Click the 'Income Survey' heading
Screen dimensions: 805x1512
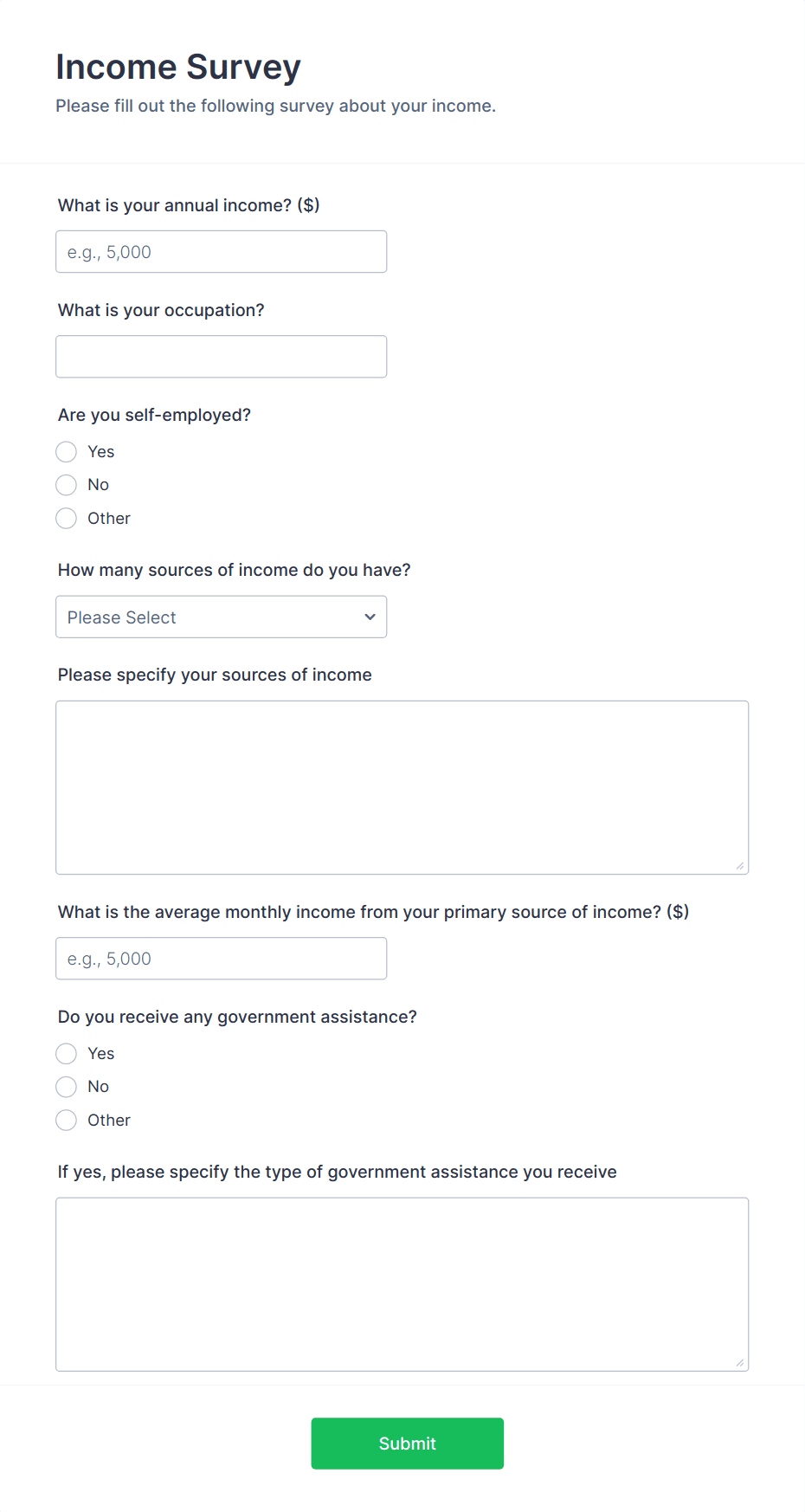pyautogui.click(x=177, y=66)
